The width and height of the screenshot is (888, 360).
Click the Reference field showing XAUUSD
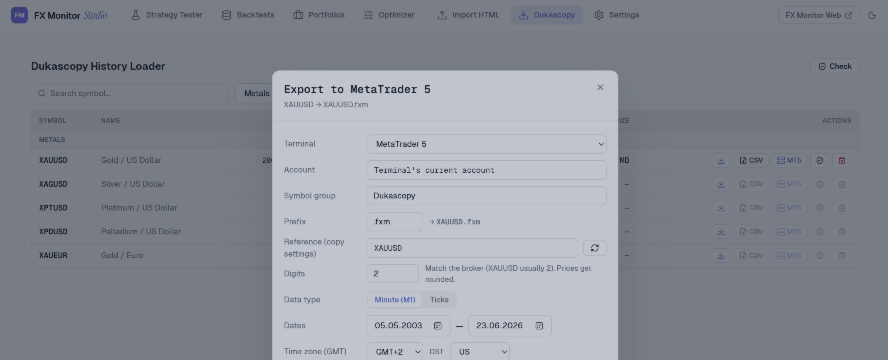472,248
